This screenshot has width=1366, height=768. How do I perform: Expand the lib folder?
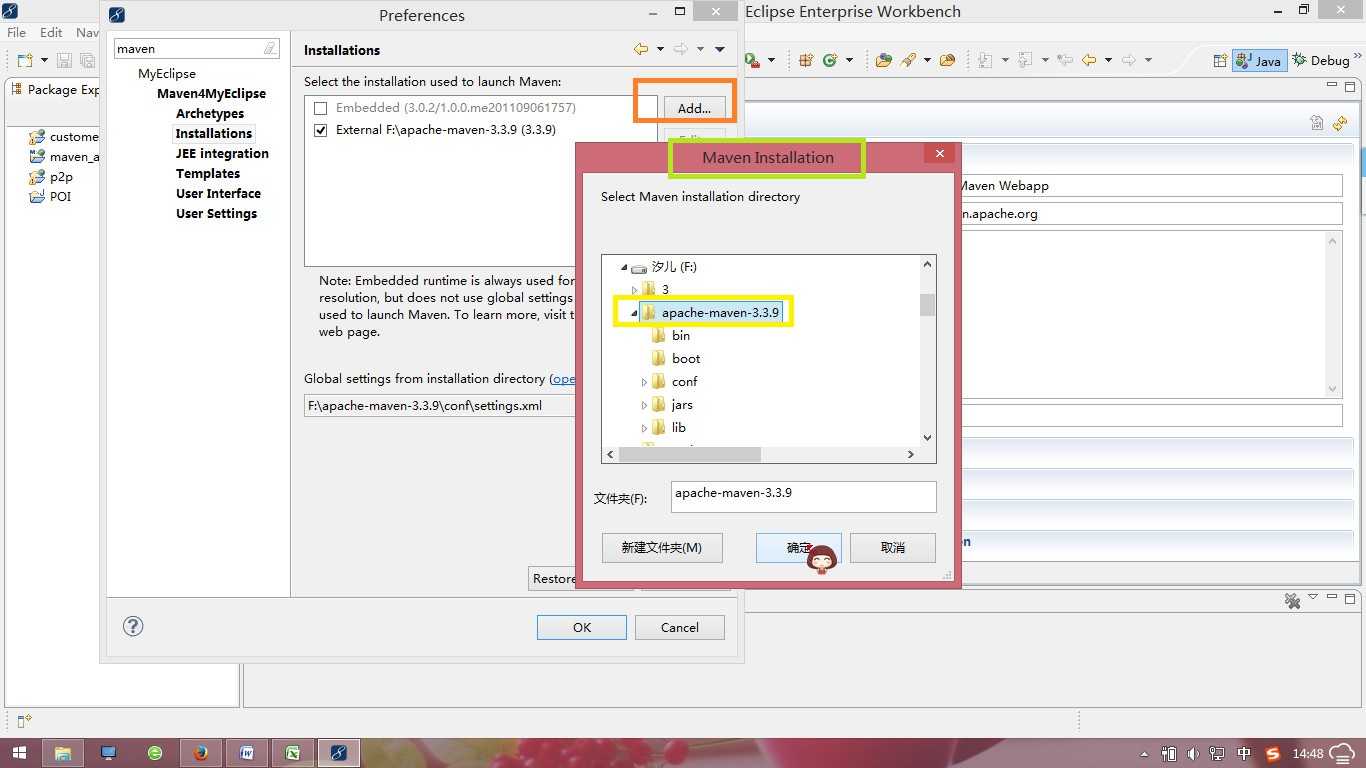click(644, 428)
